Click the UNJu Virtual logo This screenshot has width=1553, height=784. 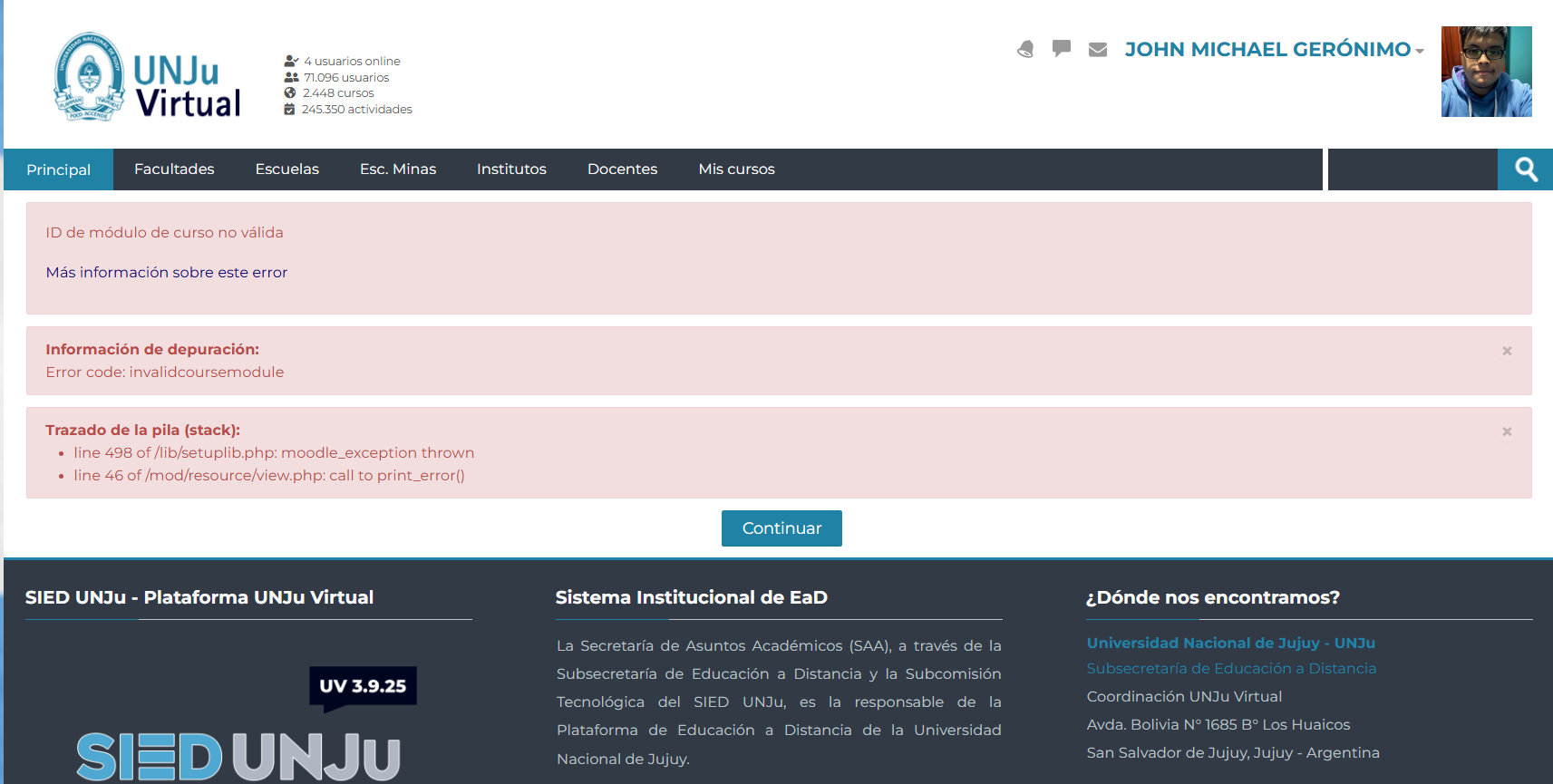click(148, 77)
